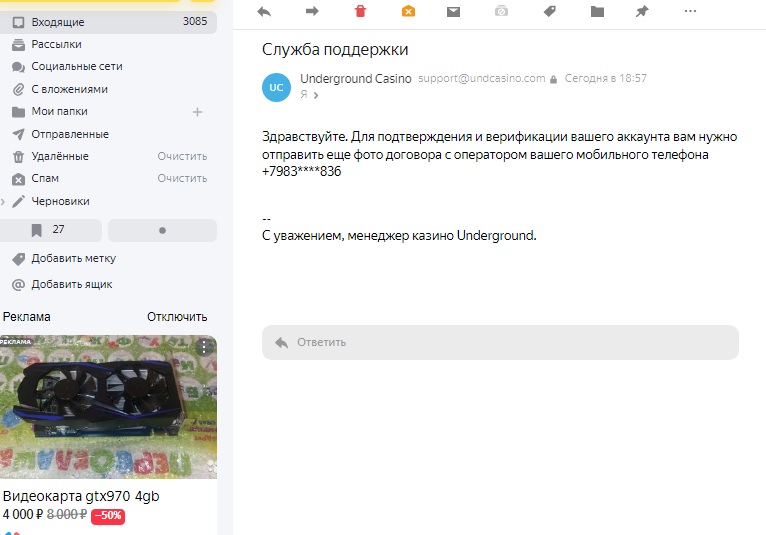
Task: Click the UC sender avatar
Action: [277, 87]
